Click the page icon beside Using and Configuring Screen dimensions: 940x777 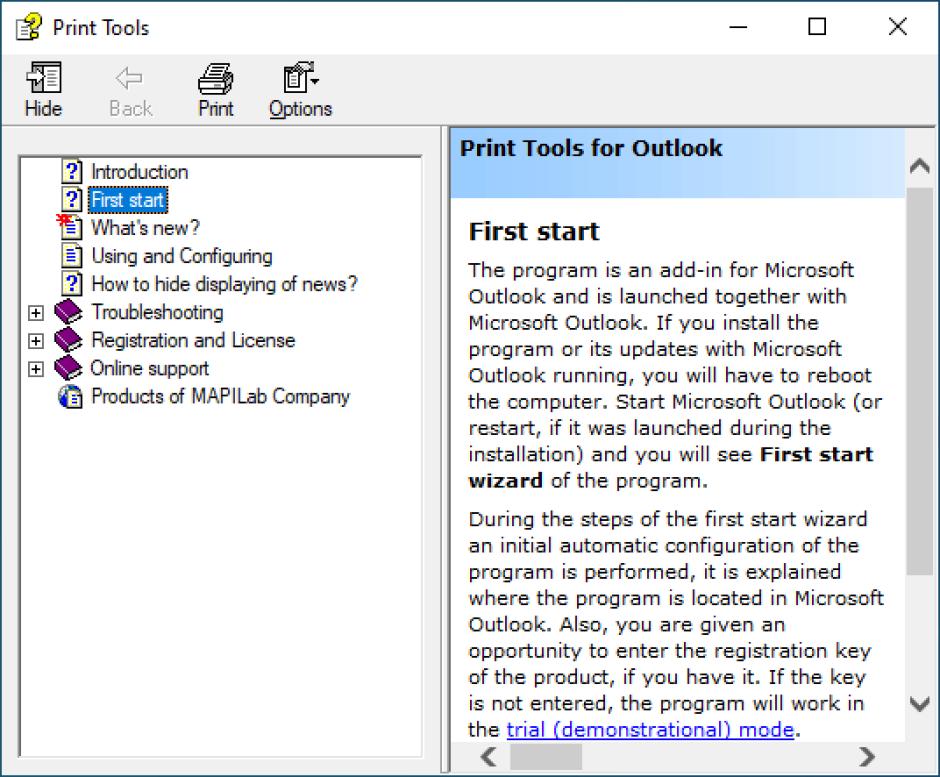(x=71, y=255)
